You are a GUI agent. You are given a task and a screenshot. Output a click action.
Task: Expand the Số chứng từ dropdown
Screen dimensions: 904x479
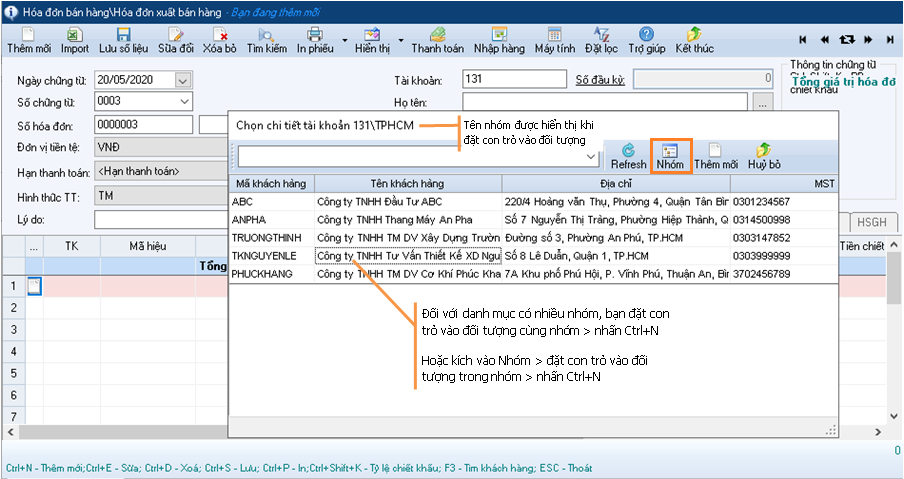pos(183,101)
